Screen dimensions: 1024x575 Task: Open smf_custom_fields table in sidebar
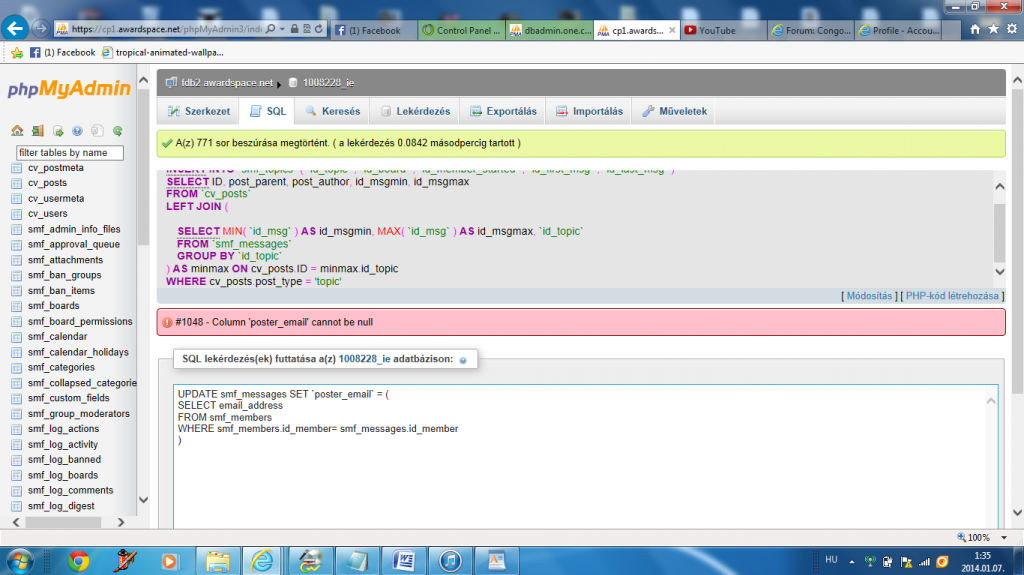69,398
